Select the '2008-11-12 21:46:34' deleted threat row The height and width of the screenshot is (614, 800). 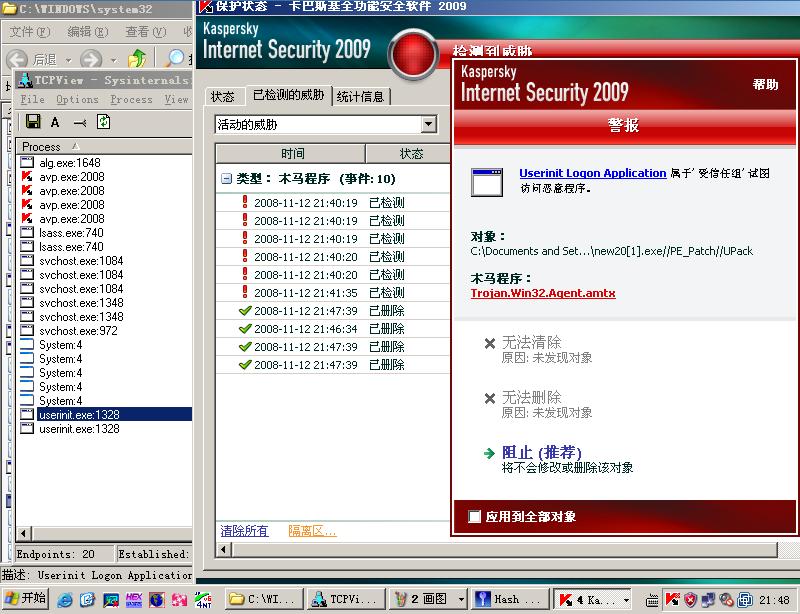point(333,329)
